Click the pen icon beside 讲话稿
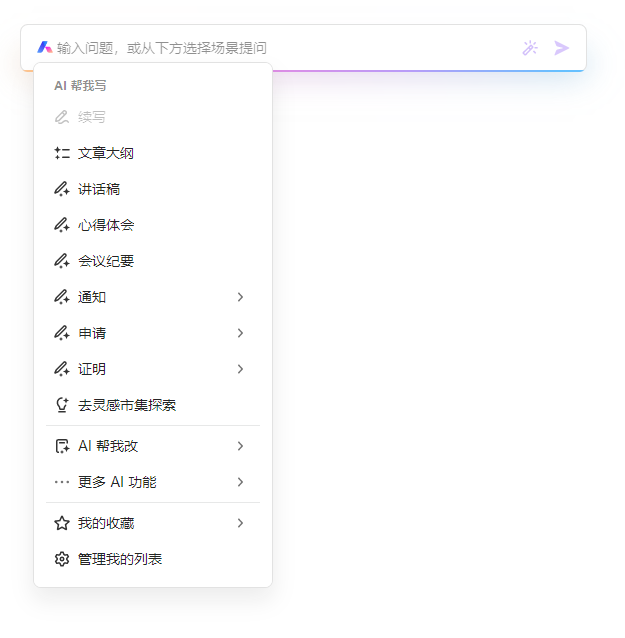The height and width of the screenshot is (638, 625). (62, 189)
